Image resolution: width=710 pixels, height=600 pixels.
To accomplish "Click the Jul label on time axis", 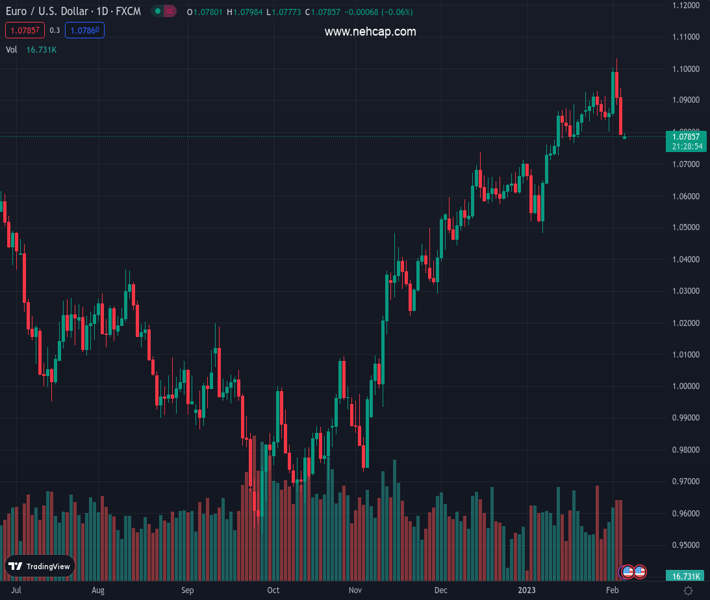I will [x=15, y=591].
